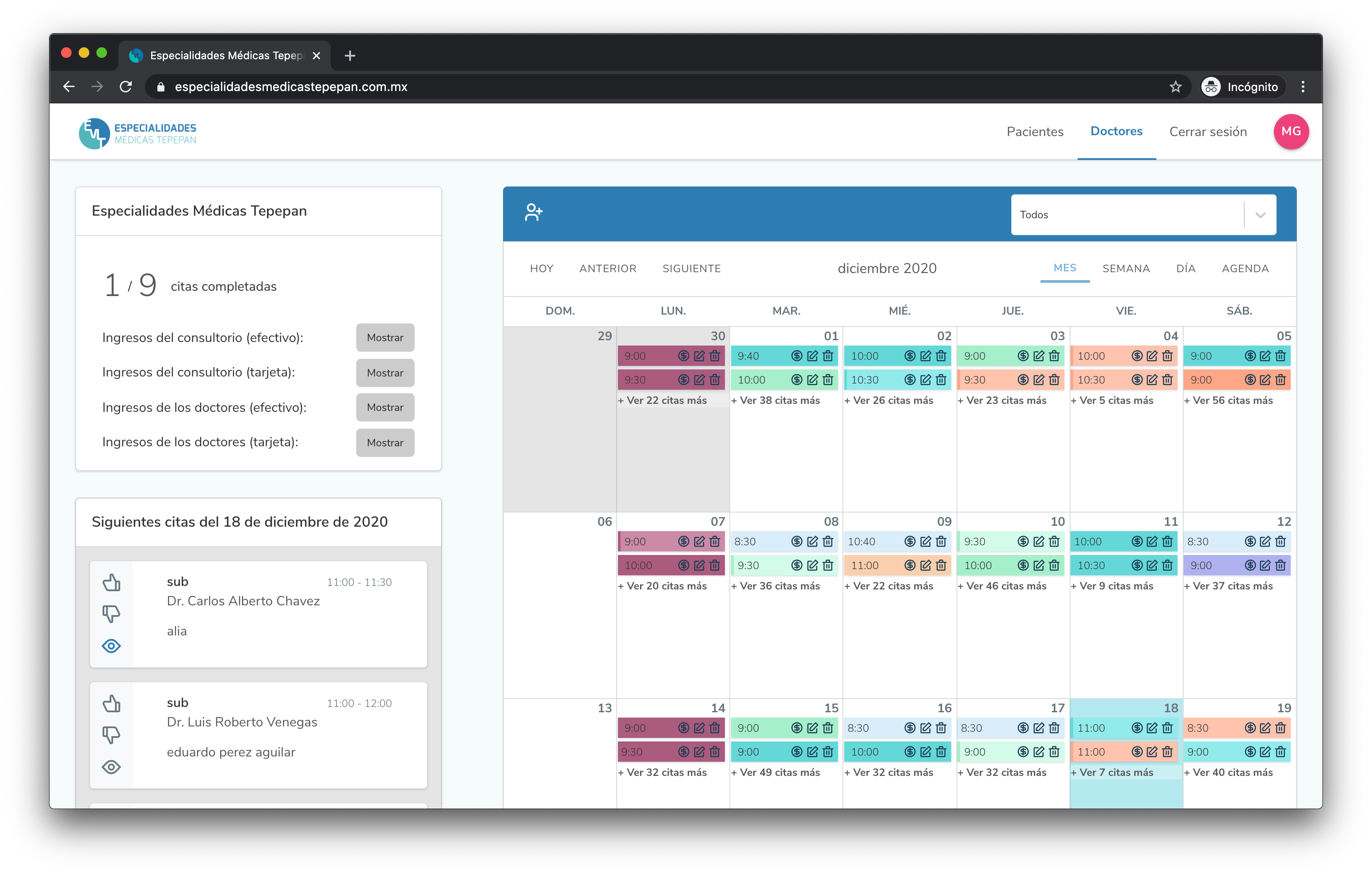Show Ingresos del consultorio (efectivo)
This screenshot has height=874, width=1372.
(x=385, y=338)
